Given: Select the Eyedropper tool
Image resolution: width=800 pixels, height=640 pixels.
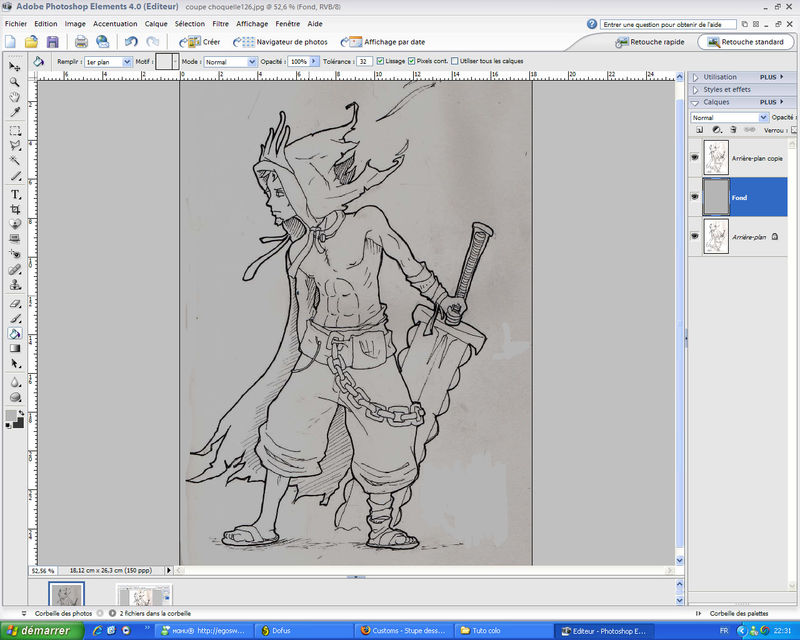Looking at the screenshot, I should coord(15,112).
